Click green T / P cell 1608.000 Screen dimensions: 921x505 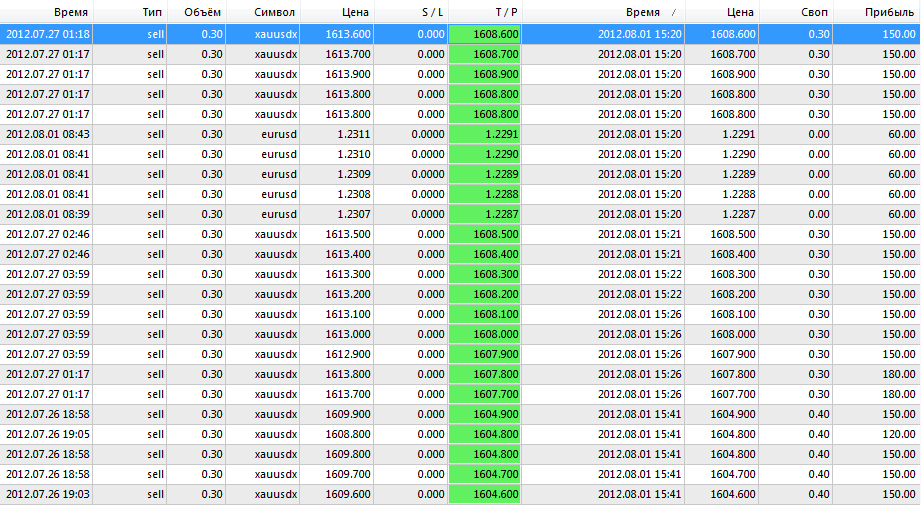click(x=485, y=334)
